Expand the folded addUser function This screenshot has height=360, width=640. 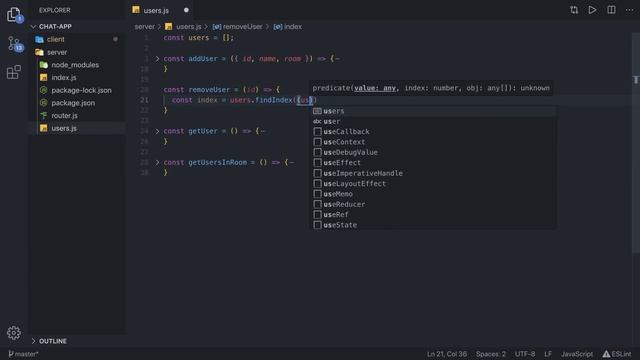point(157,59)
